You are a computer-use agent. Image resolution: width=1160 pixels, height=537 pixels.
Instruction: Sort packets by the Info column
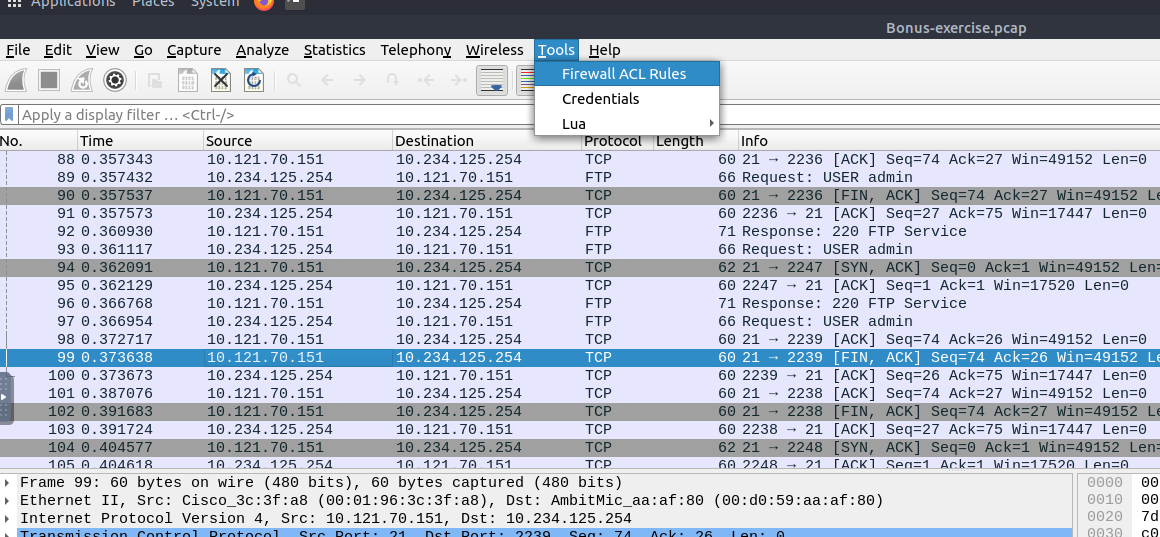949,141
